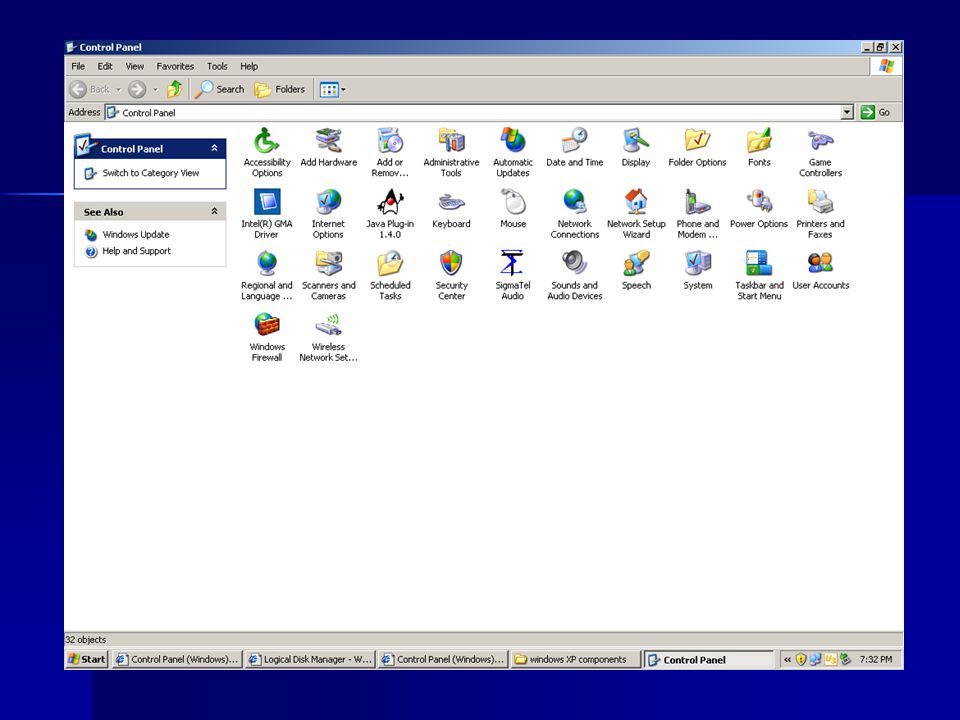This screenshot has height=720, width=960.
Task: Open Regional and Language options
Action: click(x=267, y=275)
